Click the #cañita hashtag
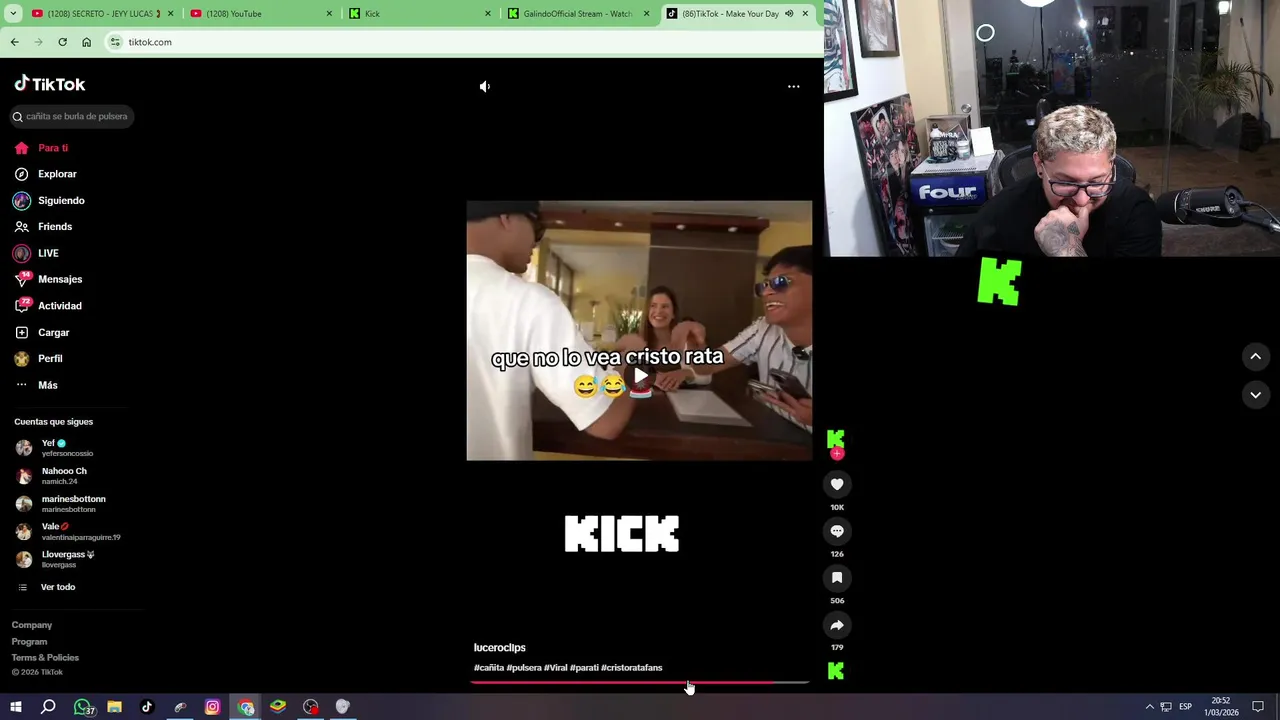 click(489, 668)
